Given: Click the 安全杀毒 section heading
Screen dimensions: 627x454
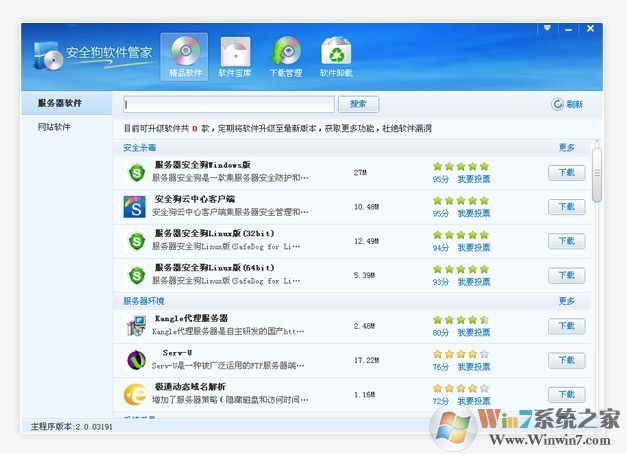Looking at the screenshot, I should coord(140,148).
